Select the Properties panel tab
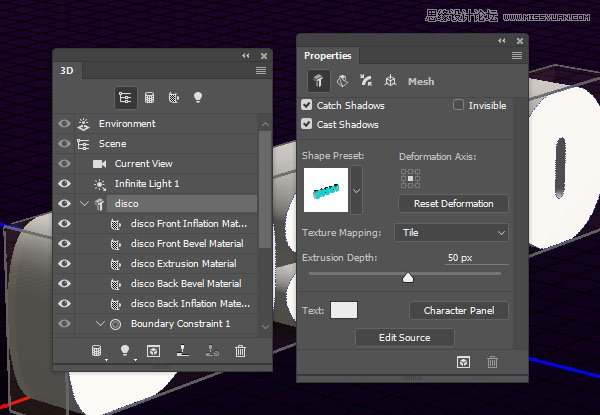 (328, 56)
